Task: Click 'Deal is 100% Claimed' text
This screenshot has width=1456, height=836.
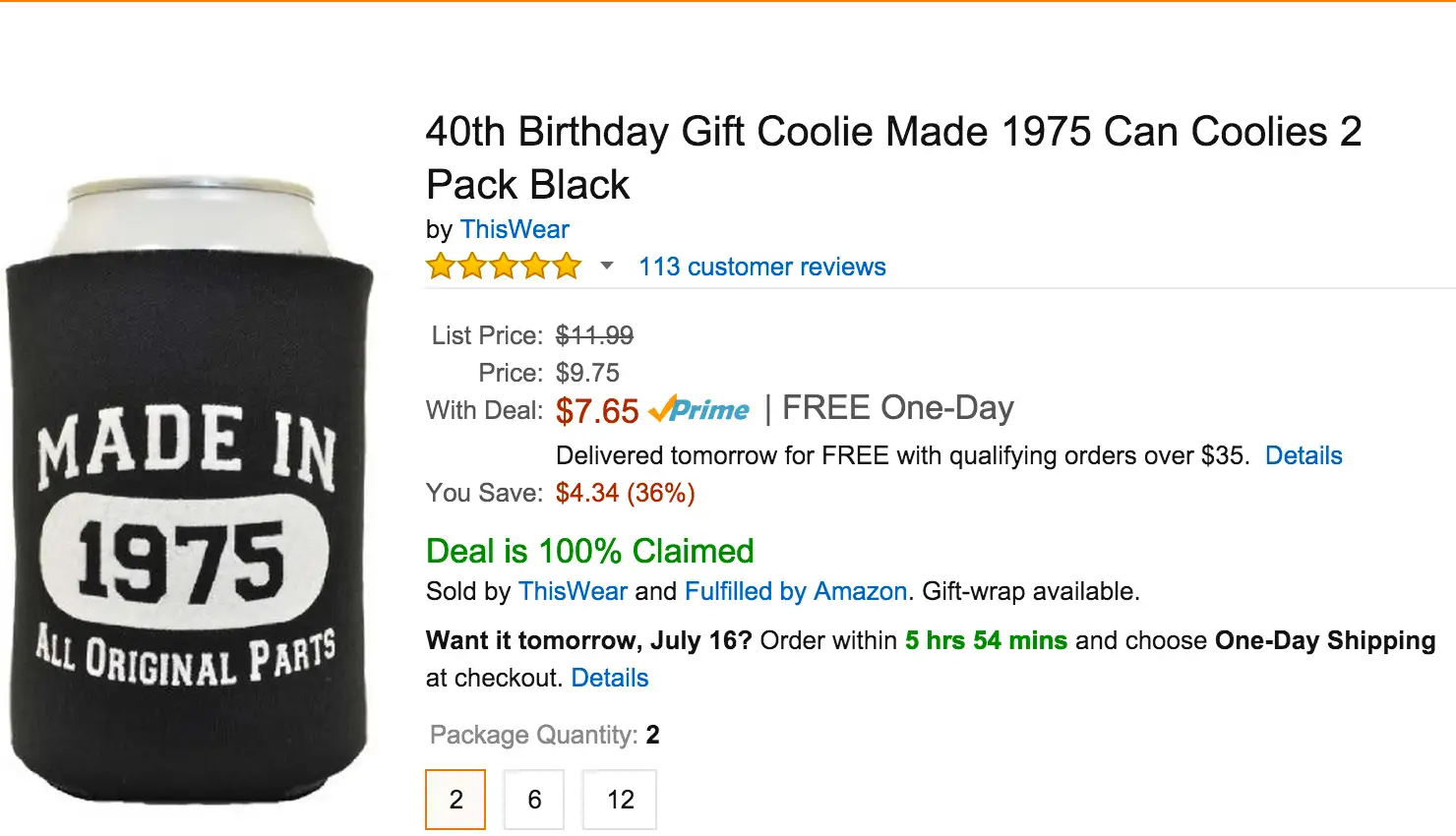Action: (x=589, y=551)
